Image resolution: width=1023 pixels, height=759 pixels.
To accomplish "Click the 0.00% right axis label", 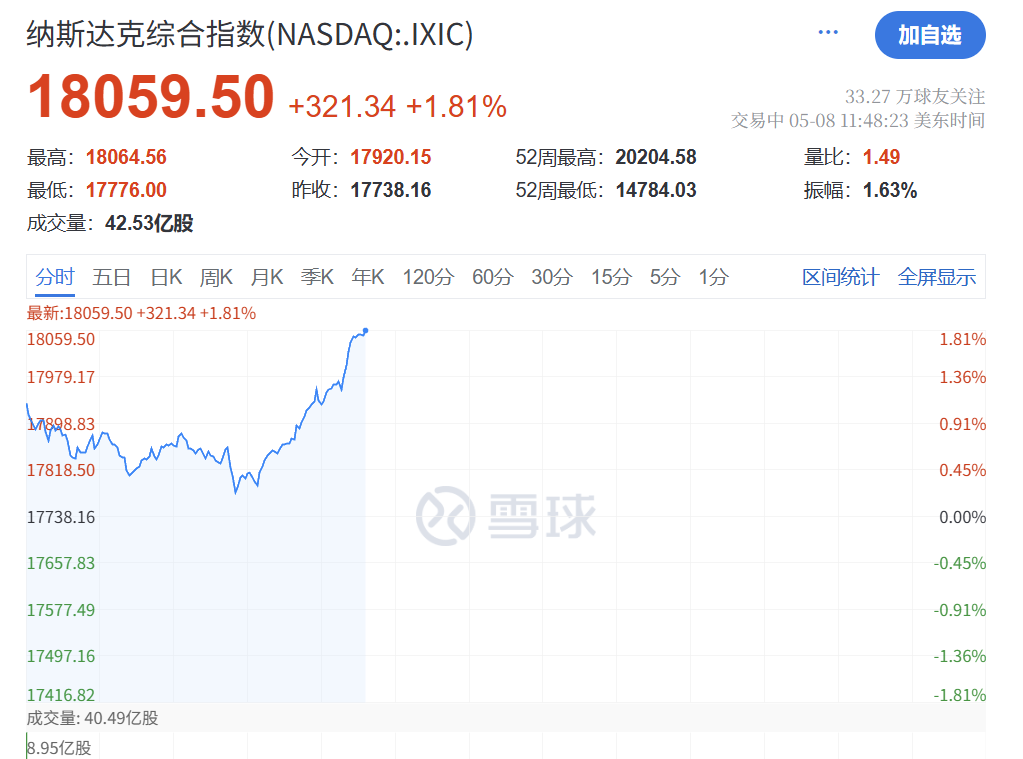I will [x=962, y=518].
